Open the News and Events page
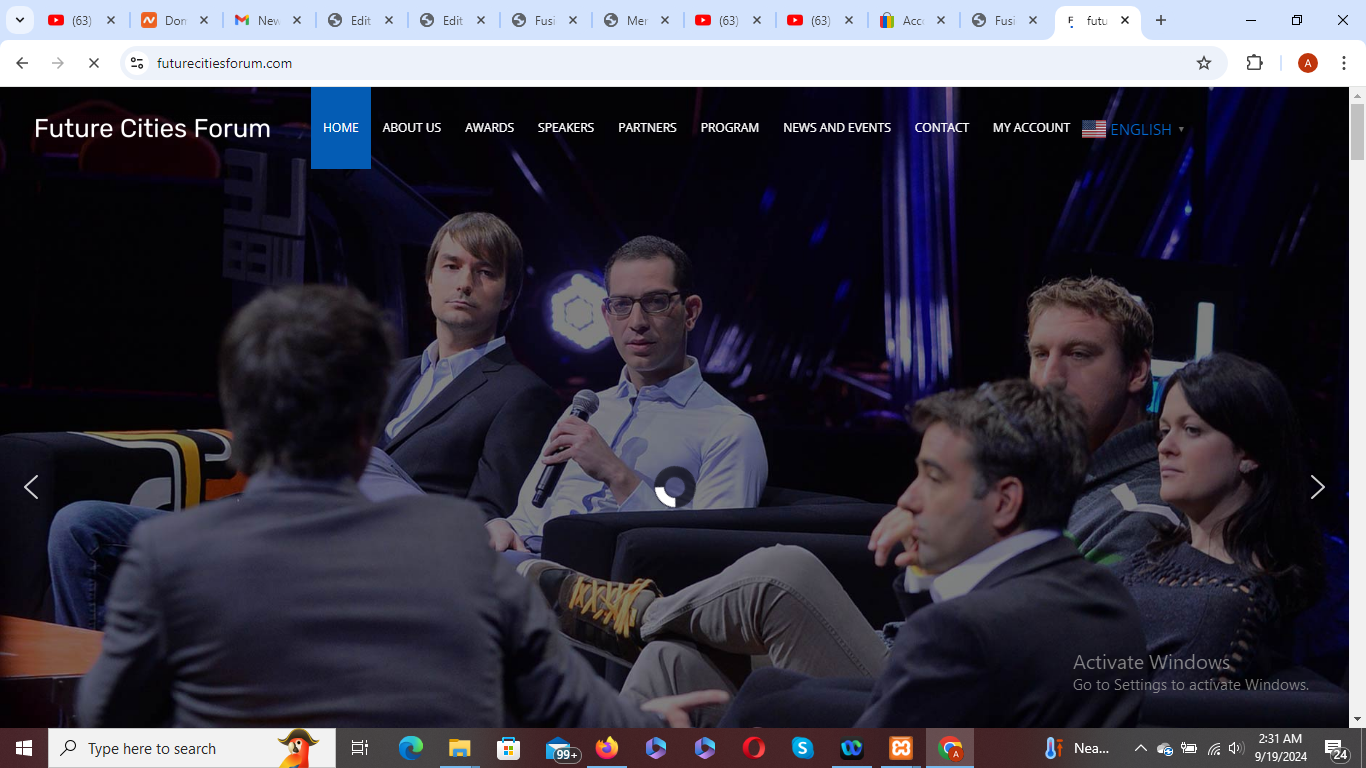Image resolution: width=1366 pixels, height=768 pixels. pos(836,128)
